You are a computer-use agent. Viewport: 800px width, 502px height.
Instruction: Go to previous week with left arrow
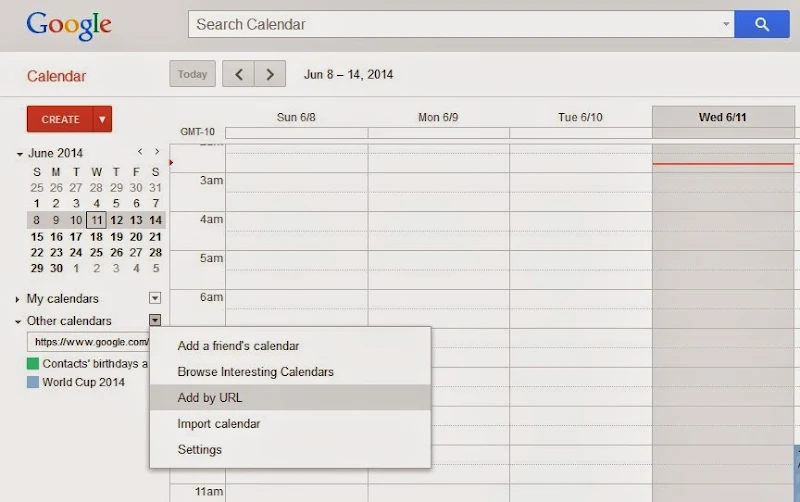[238, 74]
